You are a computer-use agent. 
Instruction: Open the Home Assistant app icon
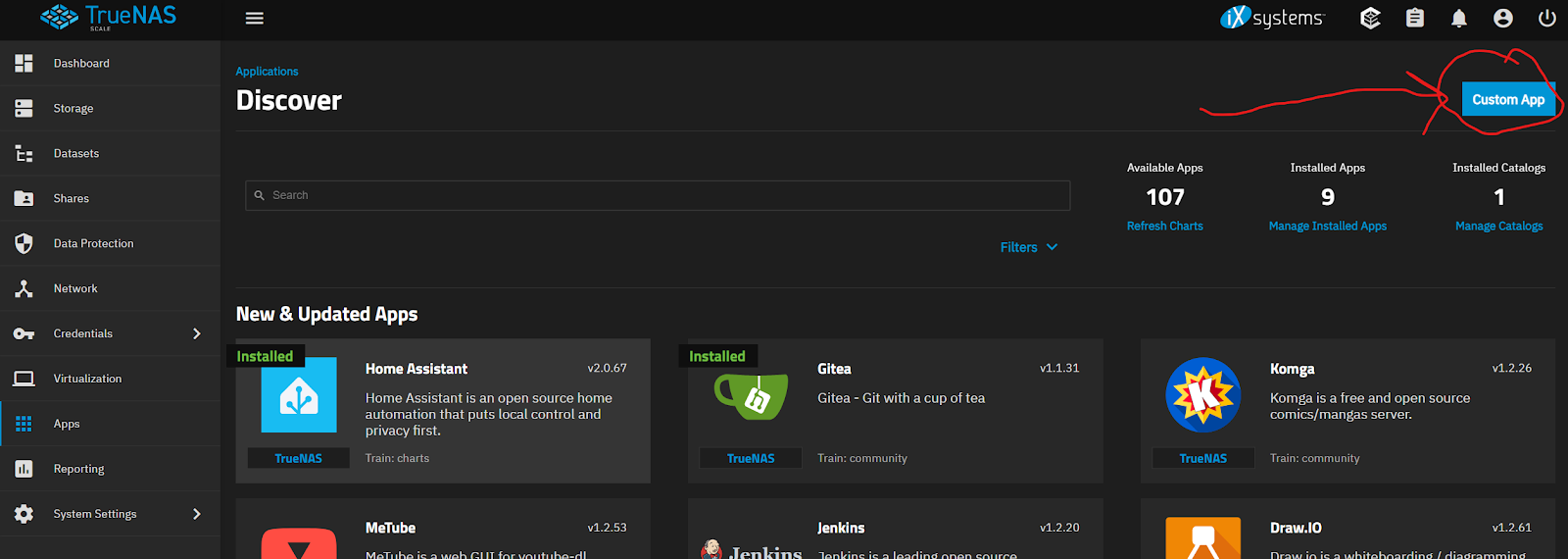coord(299,395)
